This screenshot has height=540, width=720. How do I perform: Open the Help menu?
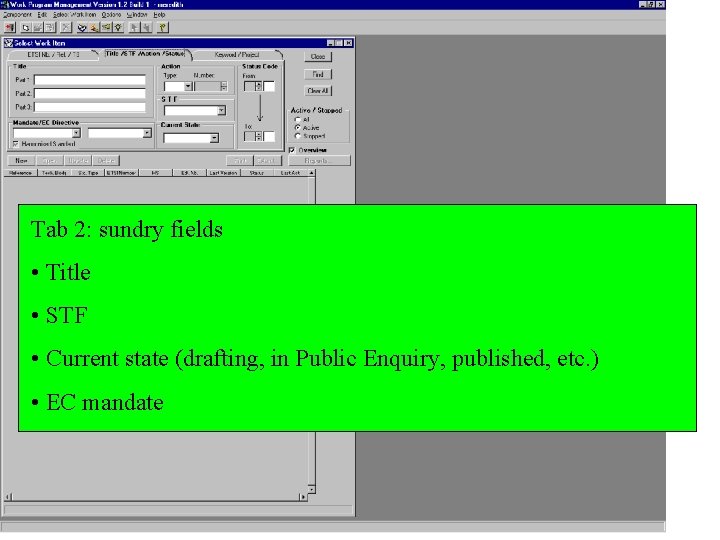point(159,15)
